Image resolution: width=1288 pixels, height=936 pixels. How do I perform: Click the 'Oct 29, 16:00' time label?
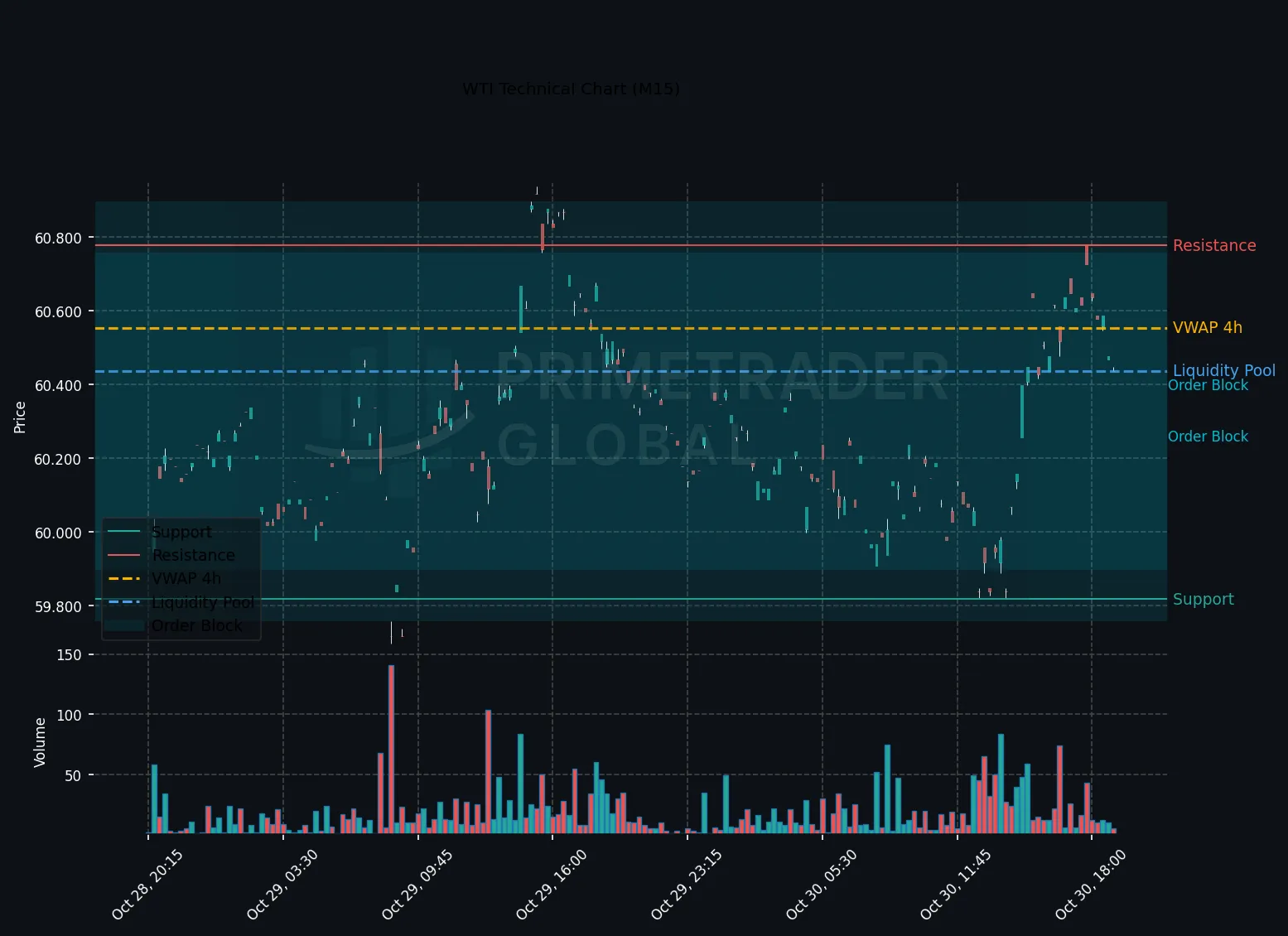click(x=552, y=885)
